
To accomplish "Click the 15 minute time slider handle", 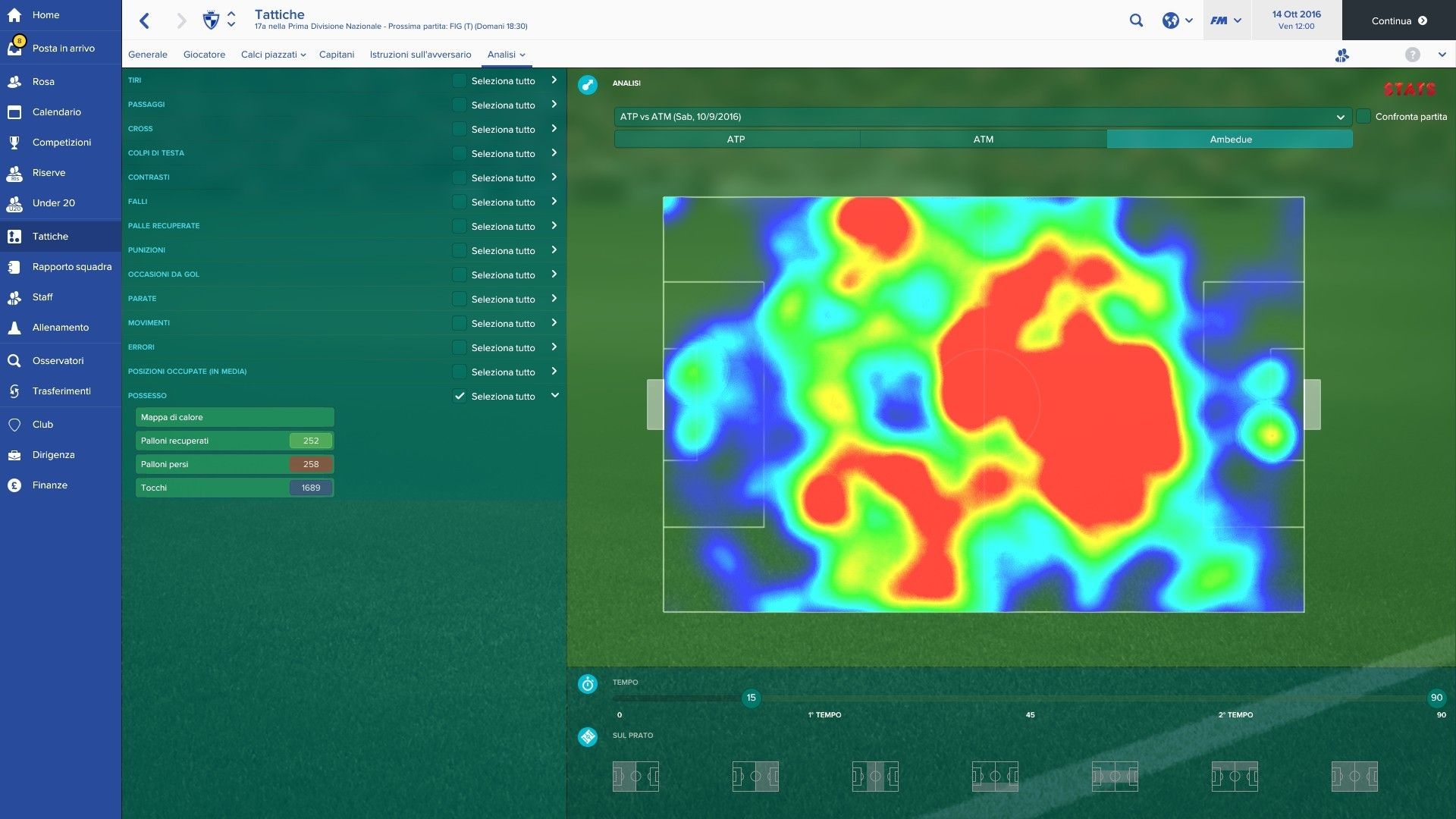I will (751, 698).
